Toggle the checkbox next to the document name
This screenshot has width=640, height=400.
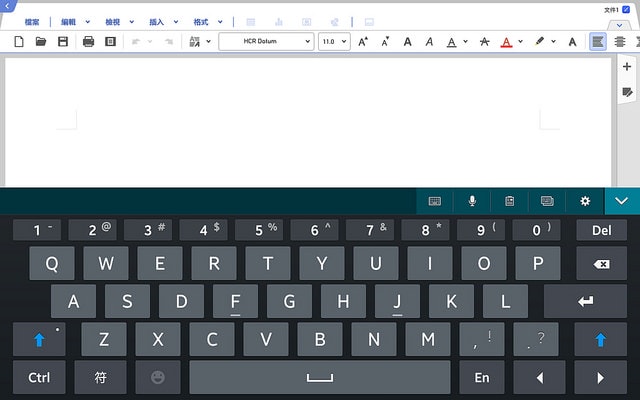point(626,9)
